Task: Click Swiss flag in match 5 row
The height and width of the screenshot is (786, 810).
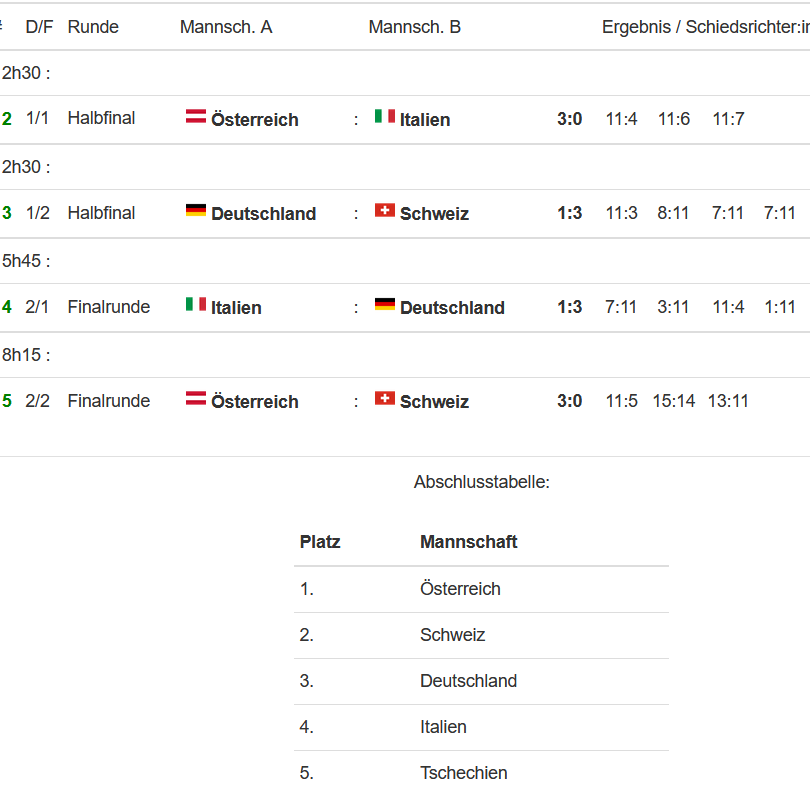Action: (x=385, y=398)
